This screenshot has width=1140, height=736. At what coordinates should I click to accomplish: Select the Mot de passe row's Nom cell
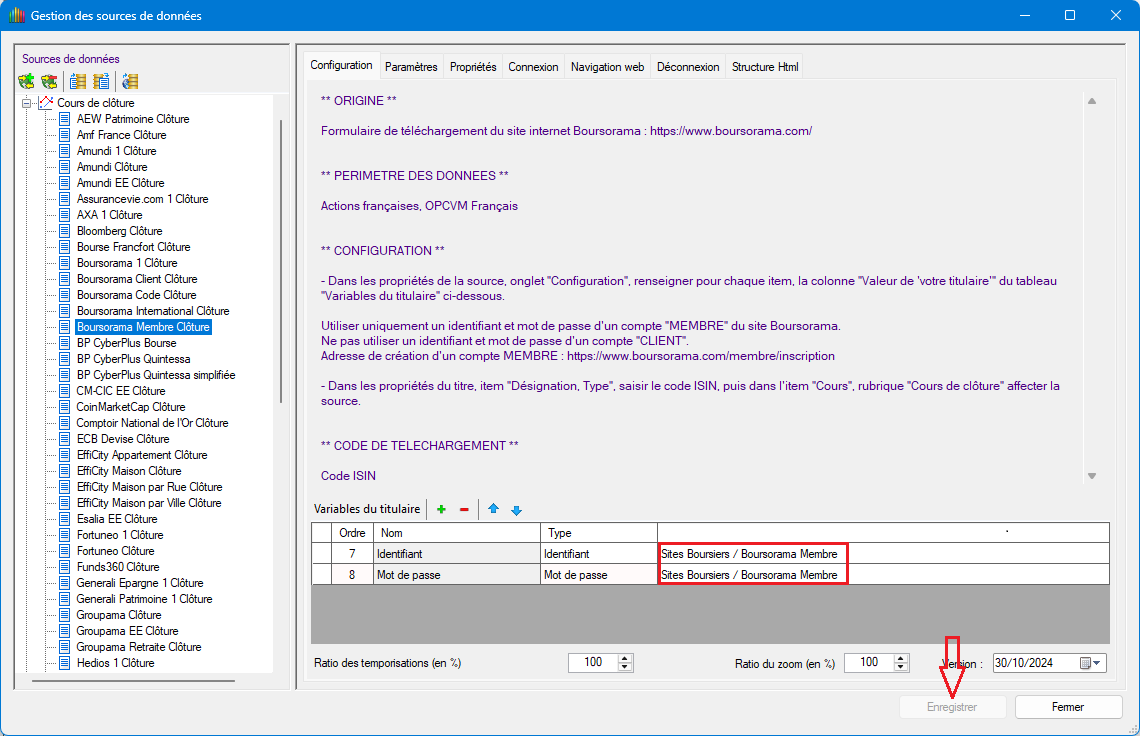[456, 575]
